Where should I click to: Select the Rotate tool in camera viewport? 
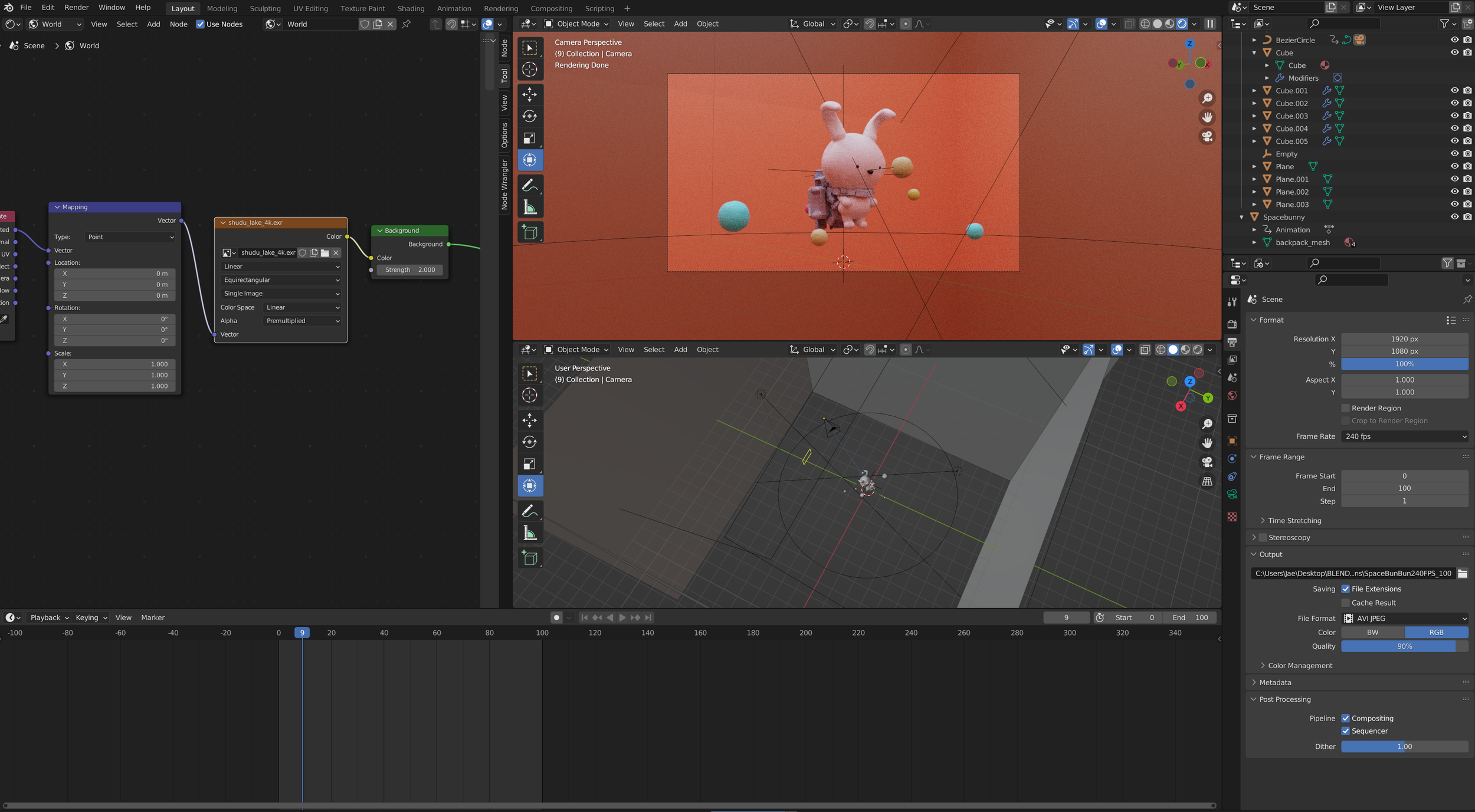[529, 116]
